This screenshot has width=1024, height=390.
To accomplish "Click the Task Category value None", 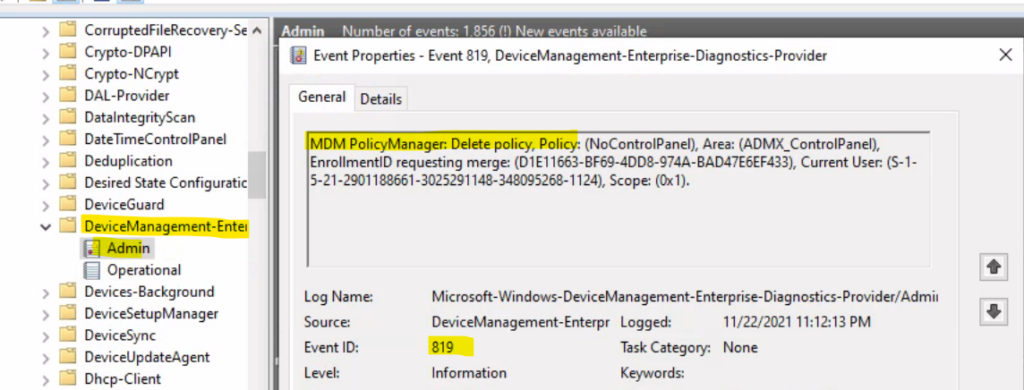I will tap(741, 348).
